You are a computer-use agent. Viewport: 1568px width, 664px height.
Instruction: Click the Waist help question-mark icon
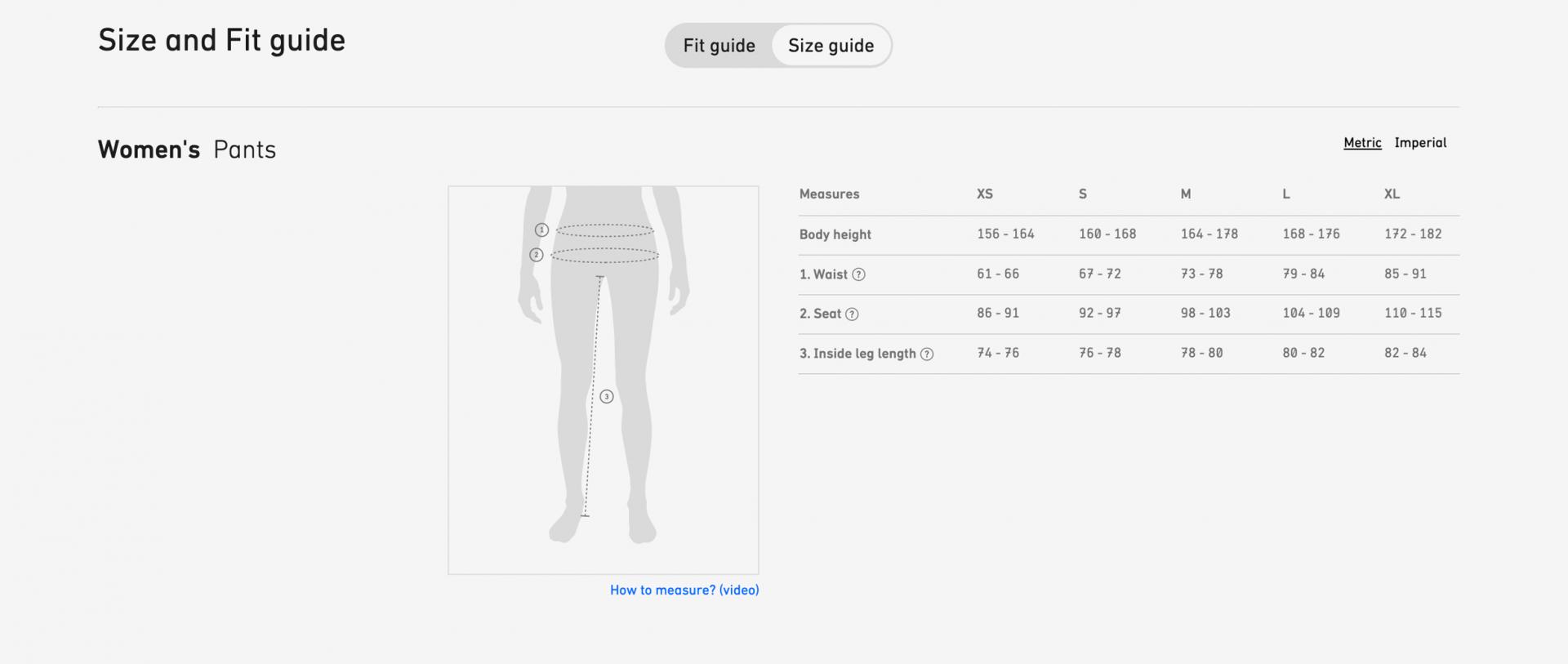click(x=858, y=274)
